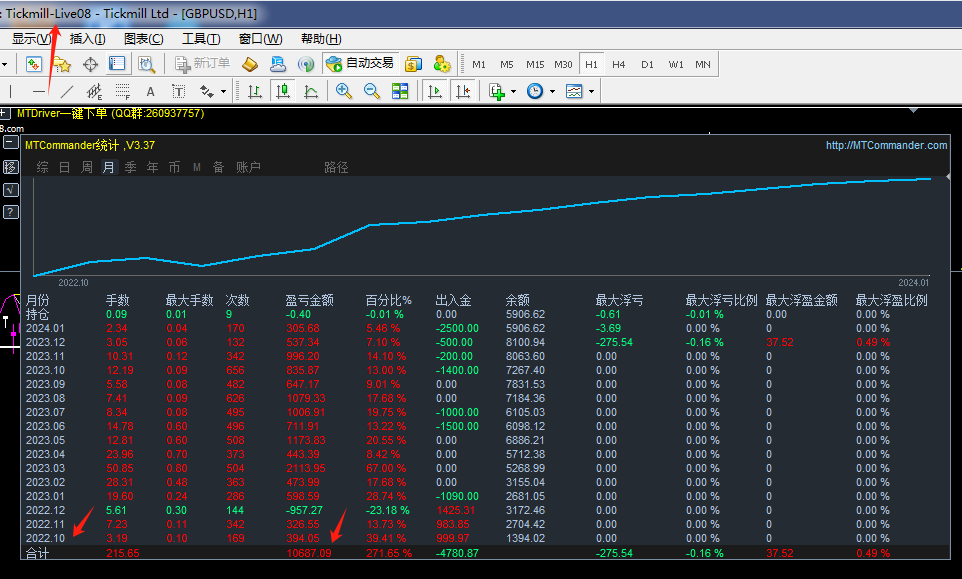The width and height of the screenshot is (962, 579).
Task: Open the chart templates icon
Action: click(x=574, y=92)
